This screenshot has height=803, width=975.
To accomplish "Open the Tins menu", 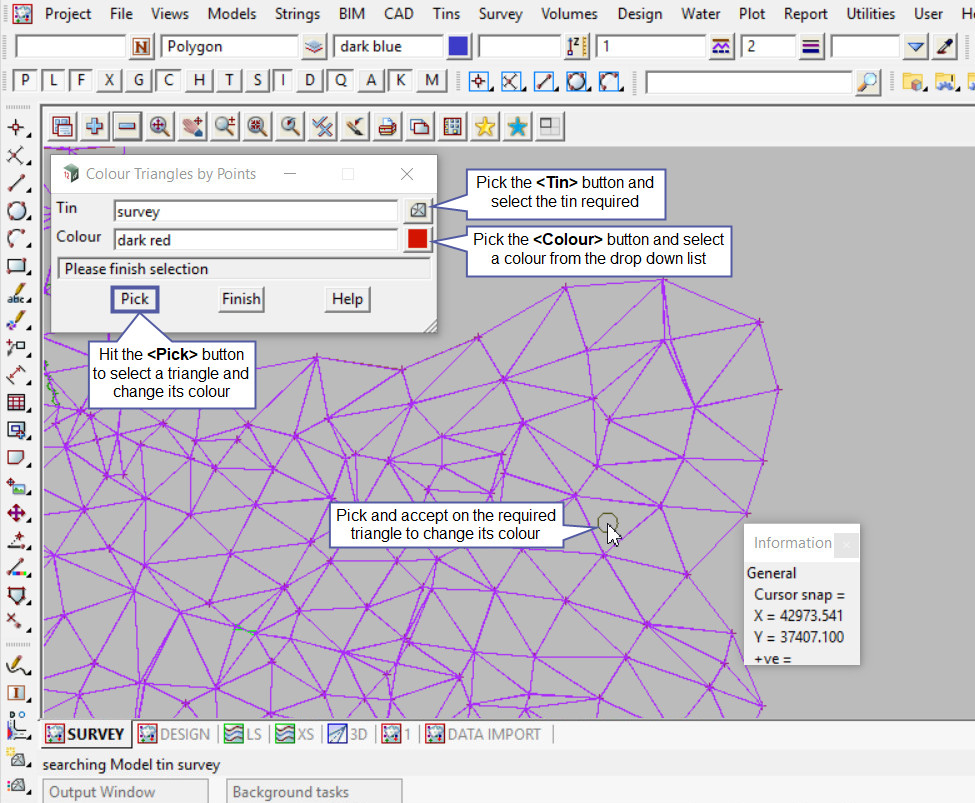I will click(447, 14).
